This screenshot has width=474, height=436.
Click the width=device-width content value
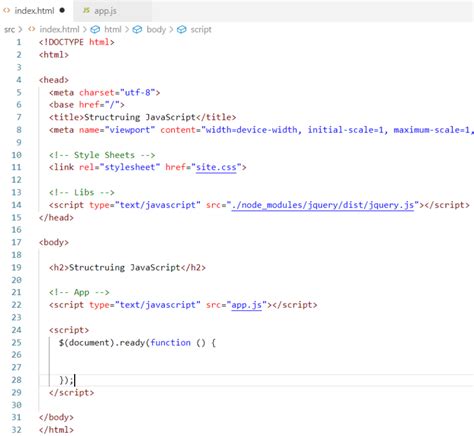[252, 130]
